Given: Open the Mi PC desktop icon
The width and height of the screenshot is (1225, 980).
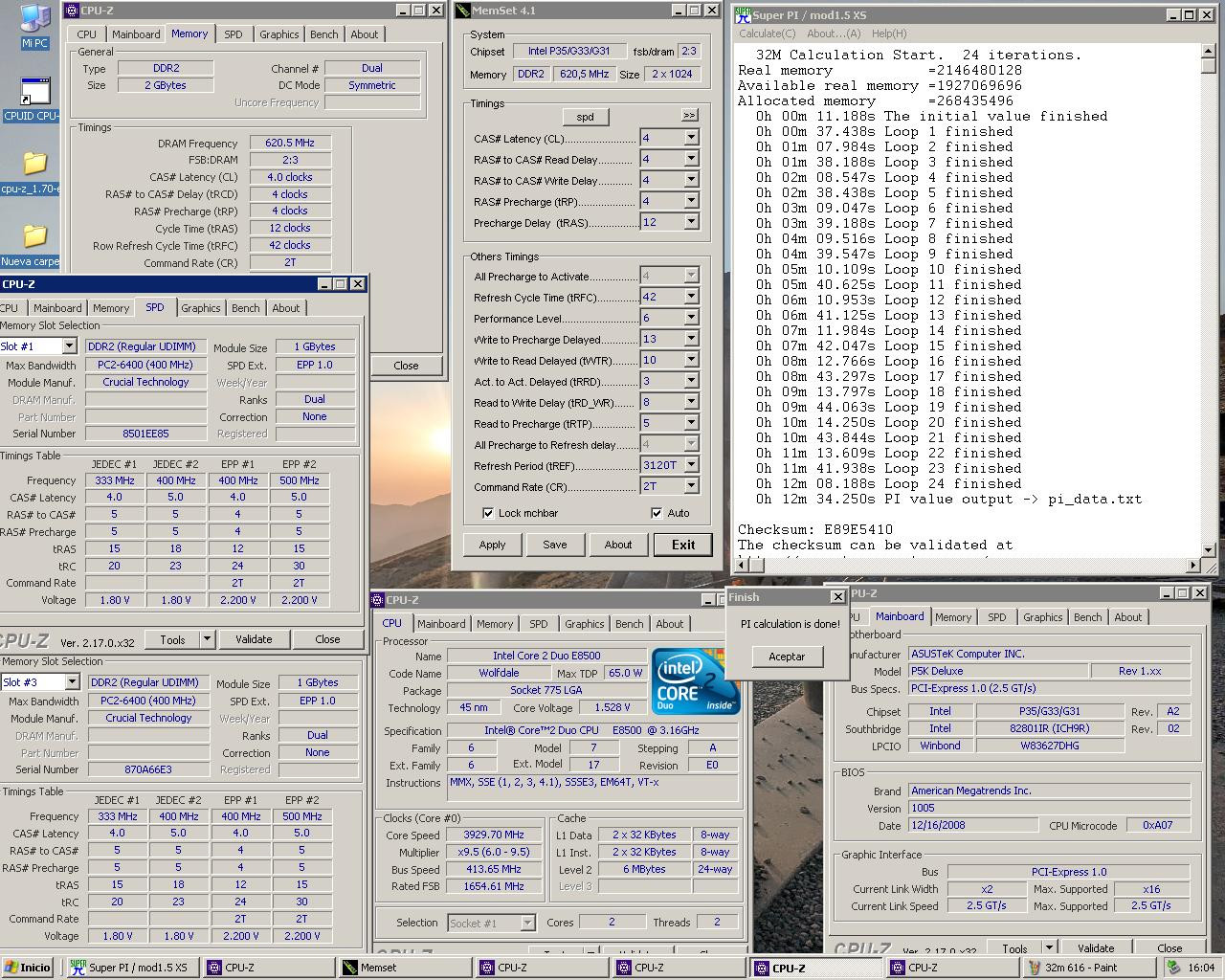Looking at the screenshot, I should pyautogui.click(x=34, y=26).
